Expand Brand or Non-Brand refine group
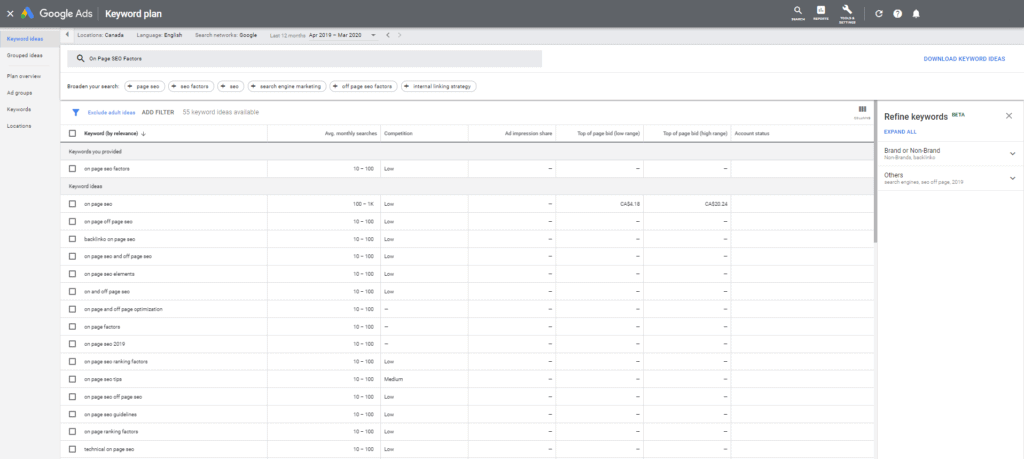The width and height of the screenshot is (1024, 459). (1012, 154)
